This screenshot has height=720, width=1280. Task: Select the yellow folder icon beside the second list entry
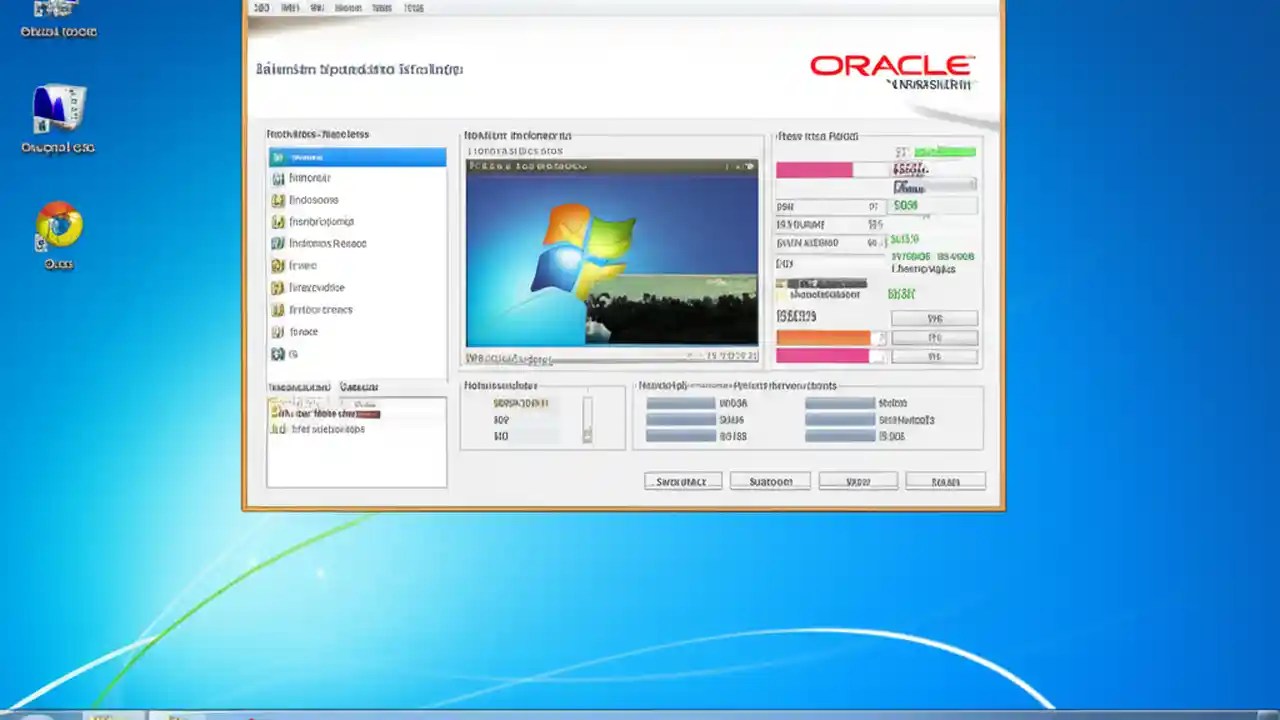pyautogui.click(x=278, y=177)
